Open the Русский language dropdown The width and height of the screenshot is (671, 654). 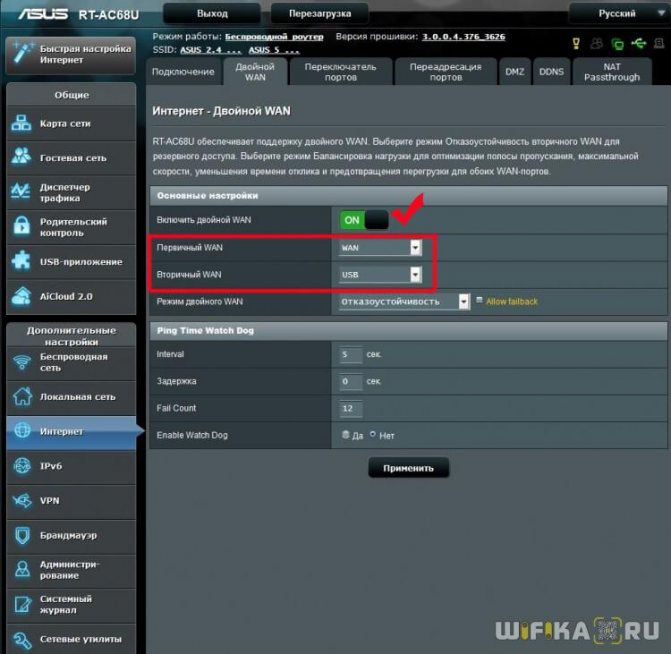click(x=619, y=14)
